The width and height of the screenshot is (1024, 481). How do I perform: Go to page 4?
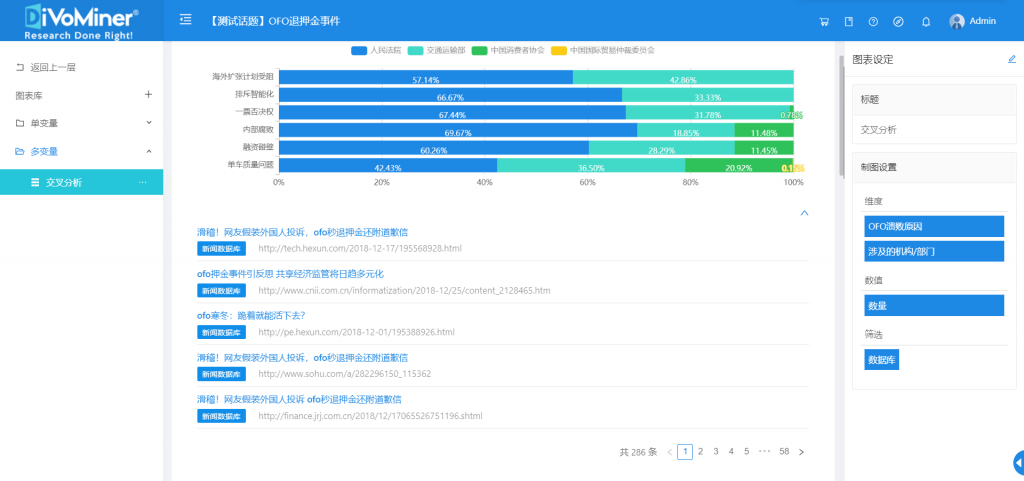[731, 452]
